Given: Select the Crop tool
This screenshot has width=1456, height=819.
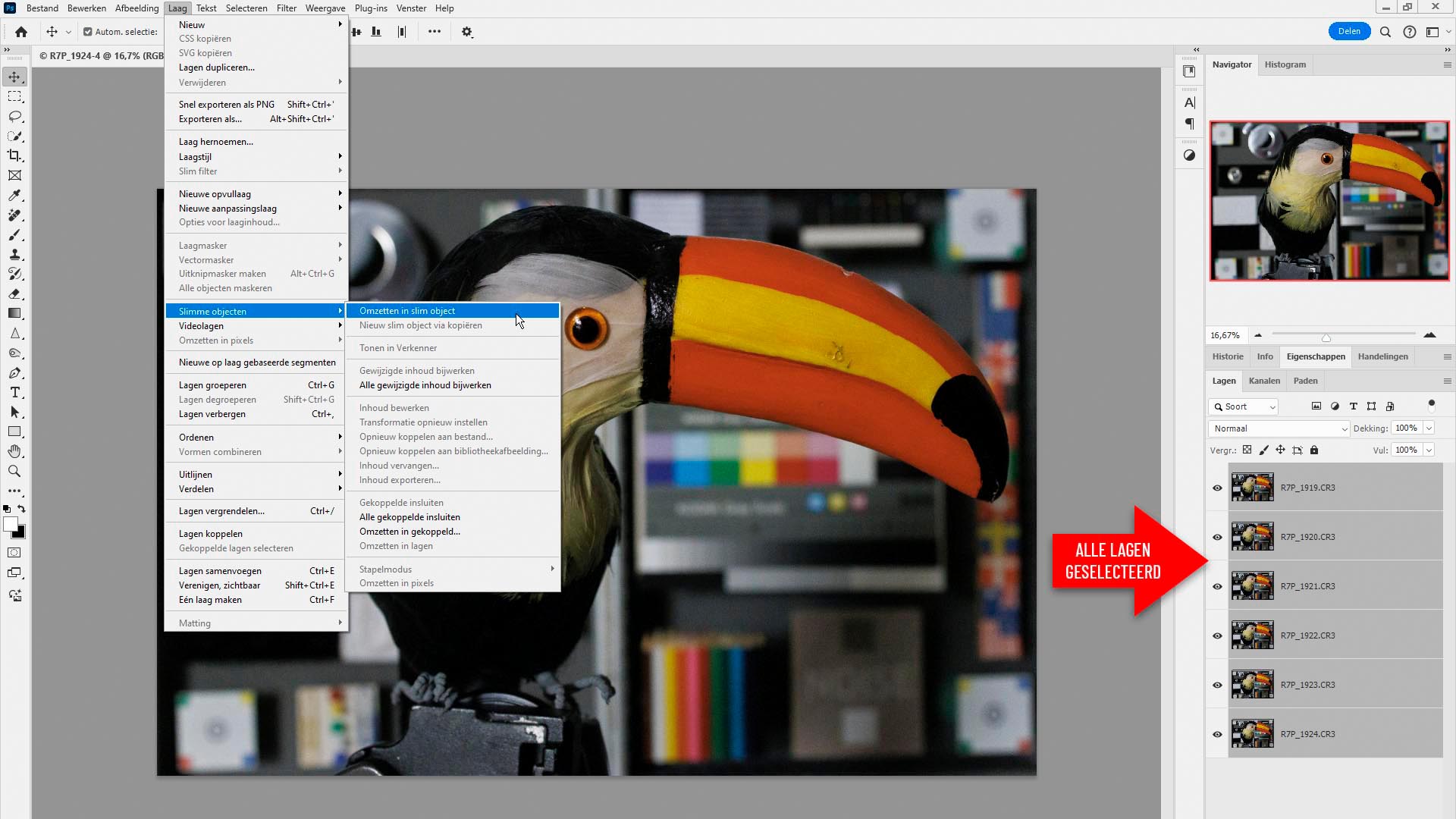Looking at the screenshot, I should click(x=14, y=155).
